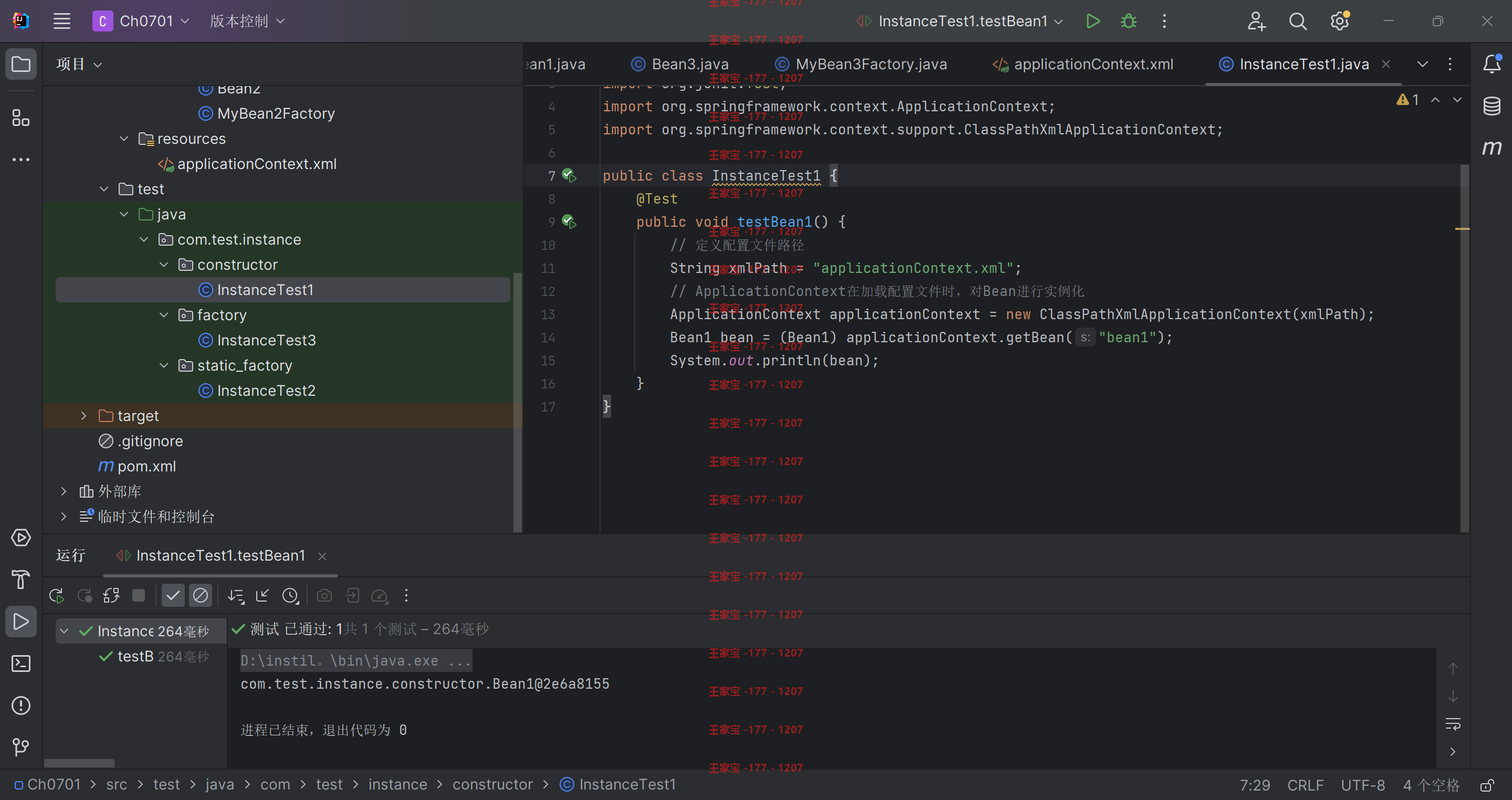Open more run actions menu in title bar

[1164, 21]
